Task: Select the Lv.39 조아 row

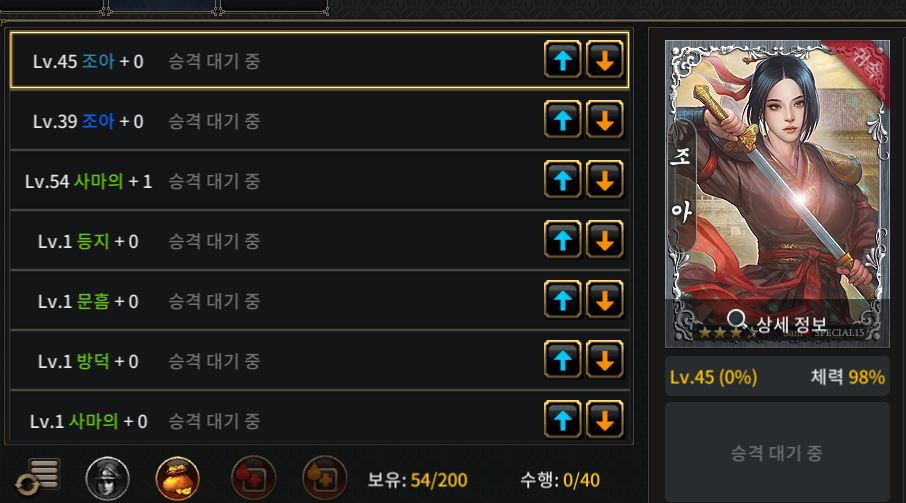Action: tap(320, 120)
